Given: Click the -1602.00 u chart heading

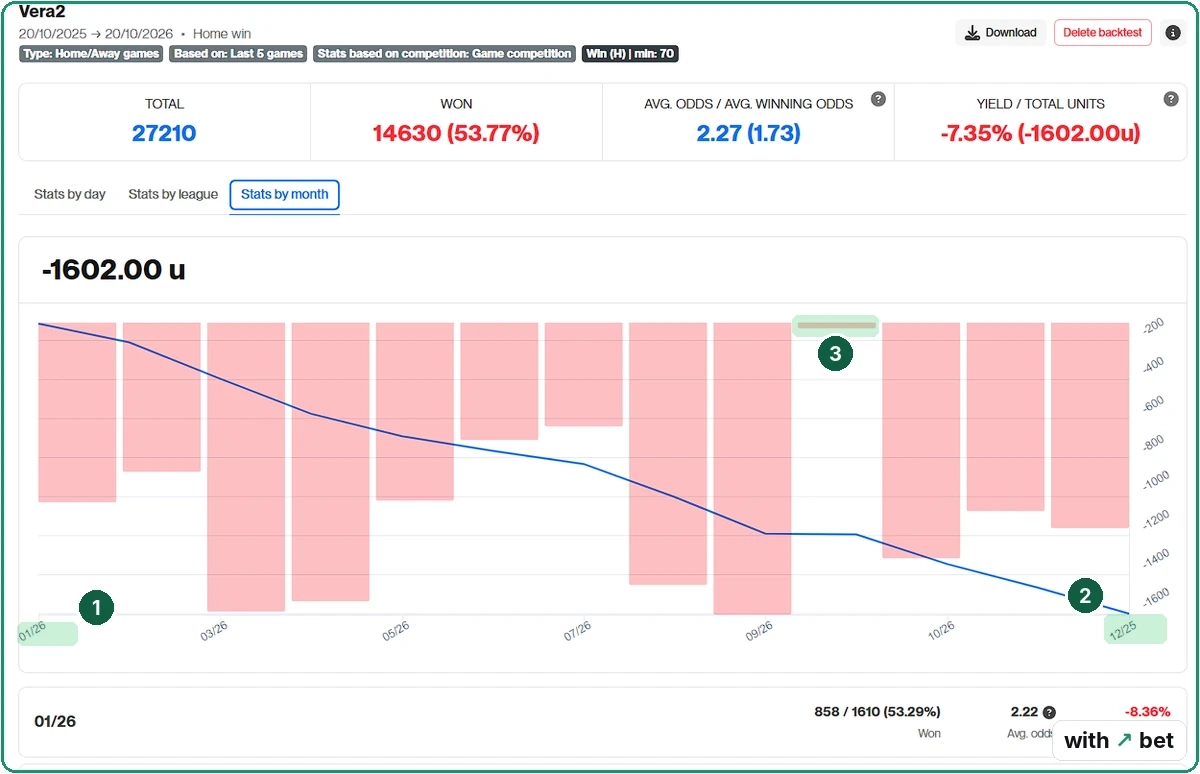Looking at the screenshot, I should pos(113,270).
